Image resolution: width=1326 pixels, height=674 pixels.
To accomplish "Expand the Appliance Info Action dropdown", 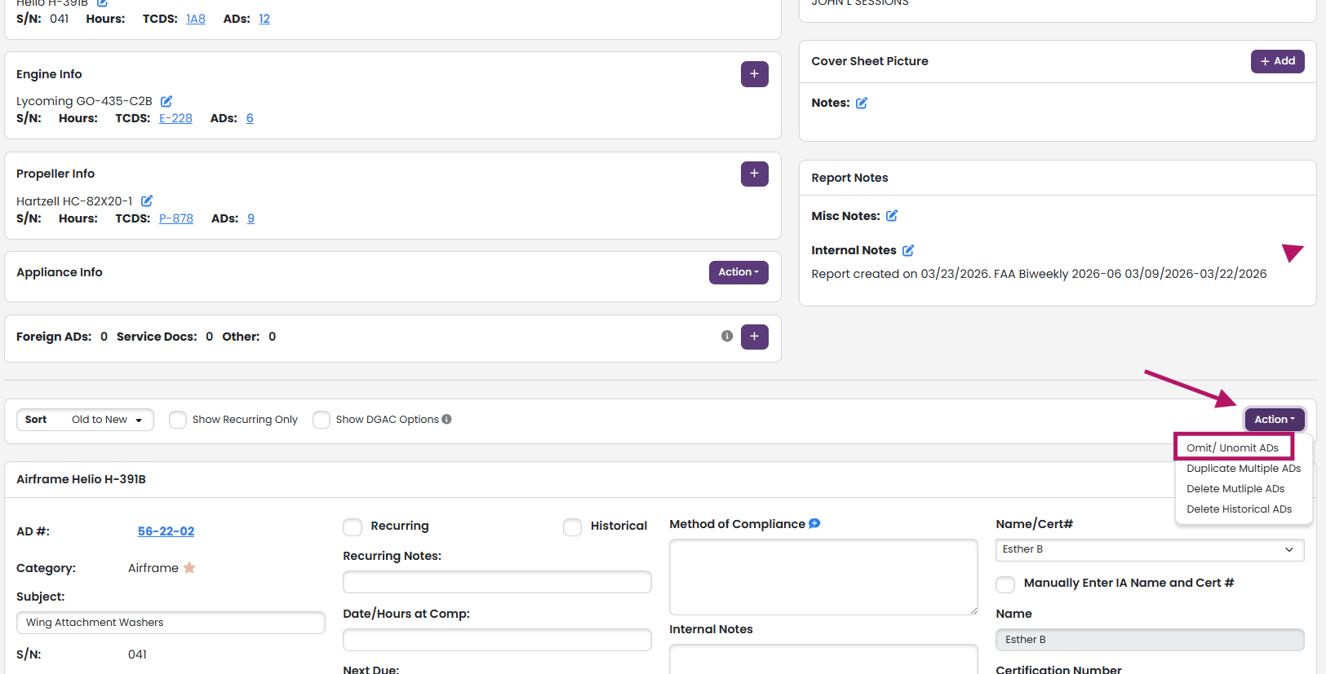I will (x=738, y=272).
